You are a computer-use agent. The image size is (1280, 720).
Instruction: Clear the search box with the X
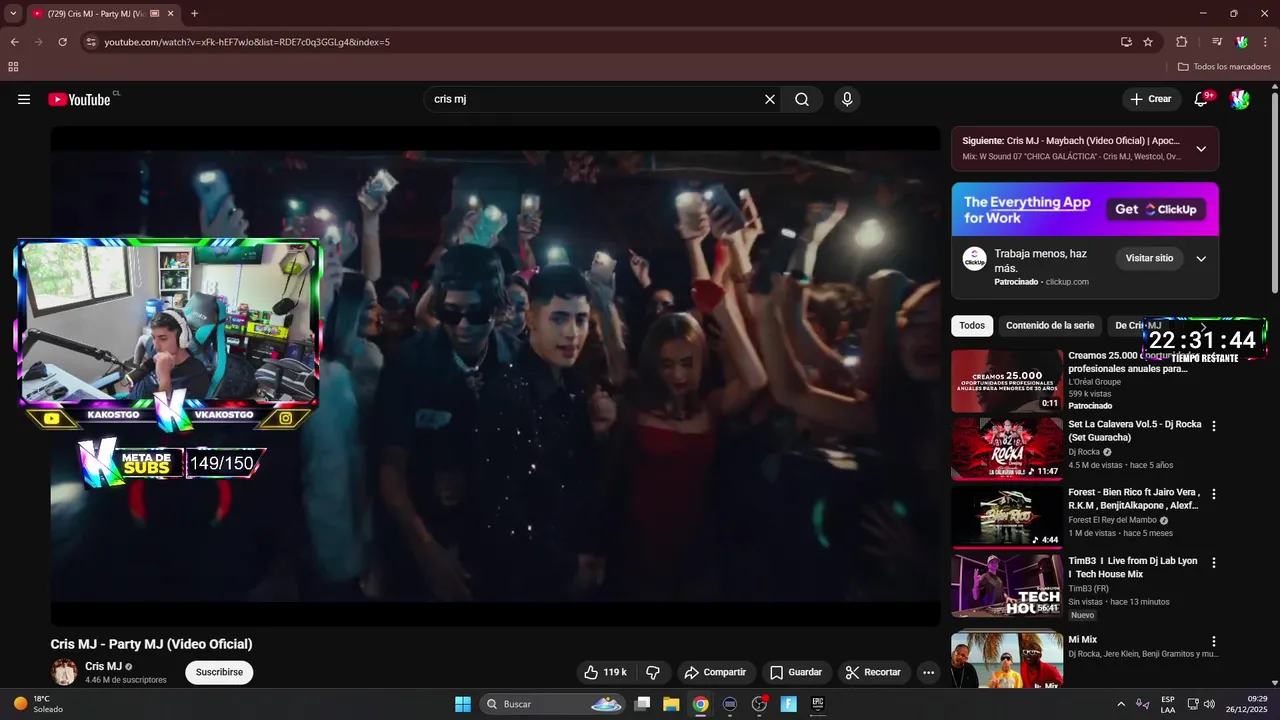(x=770, y=99)
